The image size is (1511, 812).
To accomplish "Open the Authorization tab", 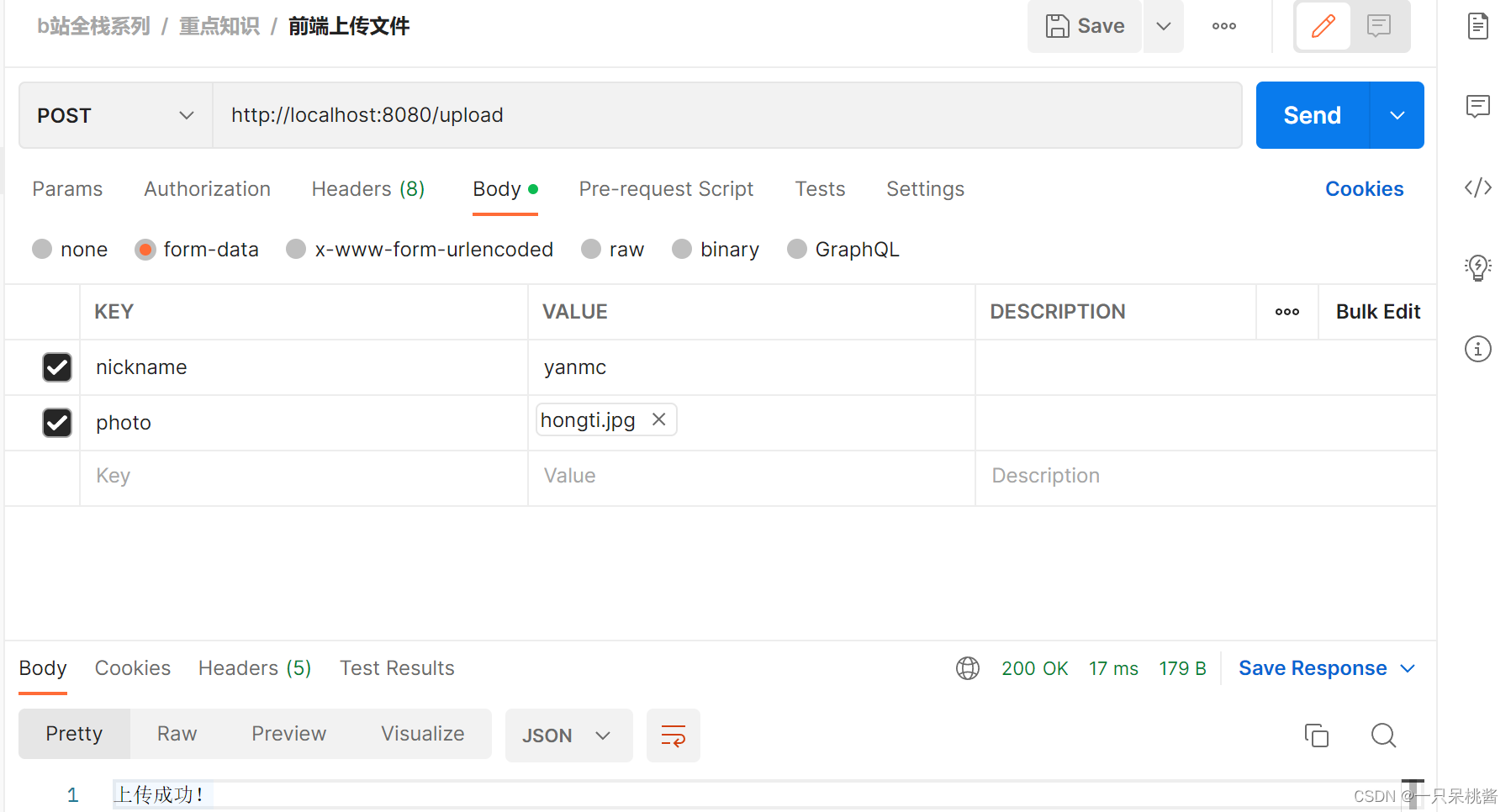I will [207, 189].
